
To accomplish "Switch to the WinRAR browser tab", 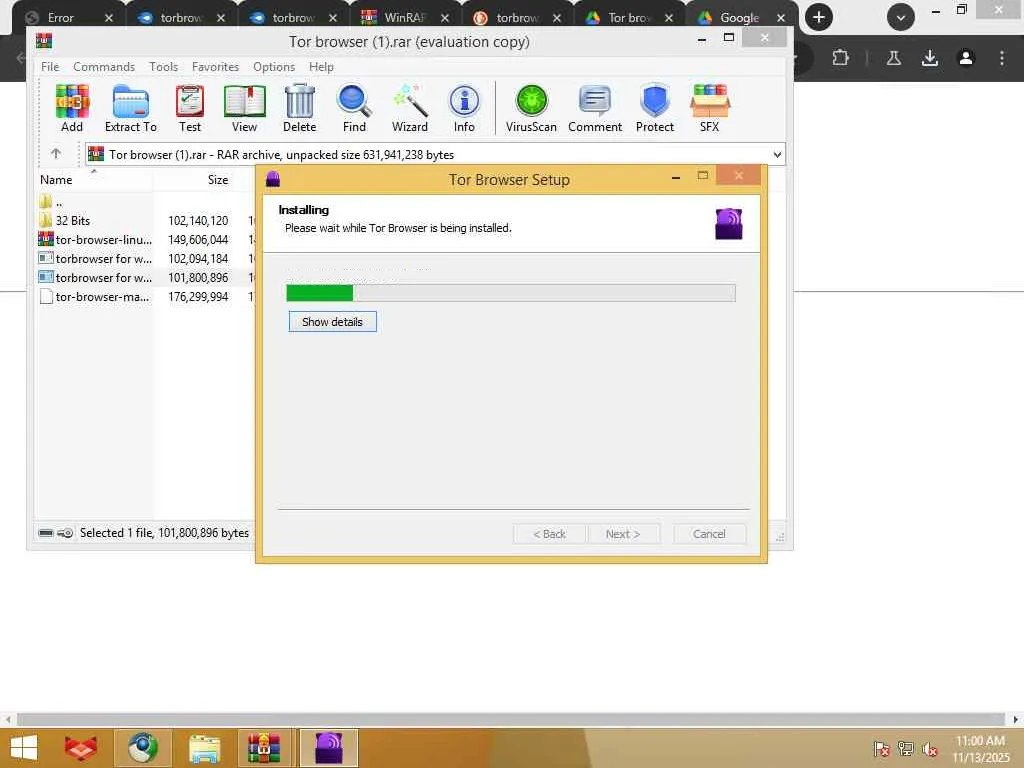I will click(x=404, y=18).
